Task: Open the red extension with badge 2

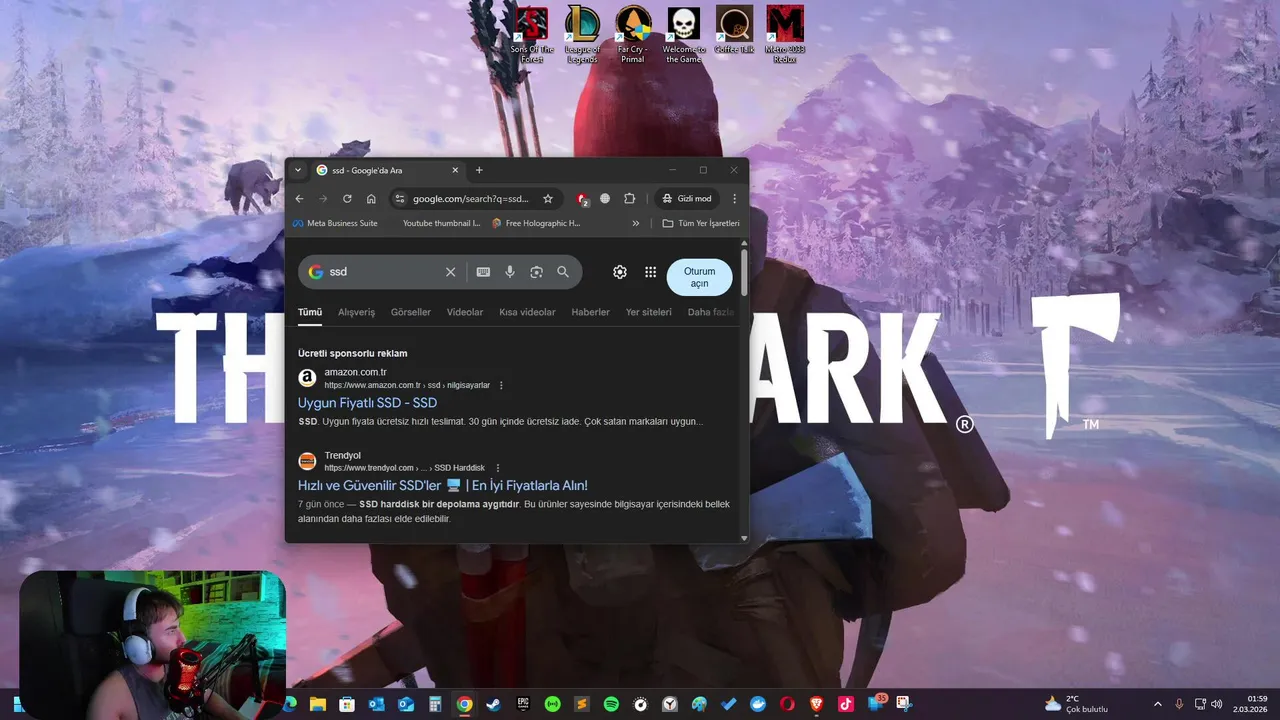Action: point(582,199)
